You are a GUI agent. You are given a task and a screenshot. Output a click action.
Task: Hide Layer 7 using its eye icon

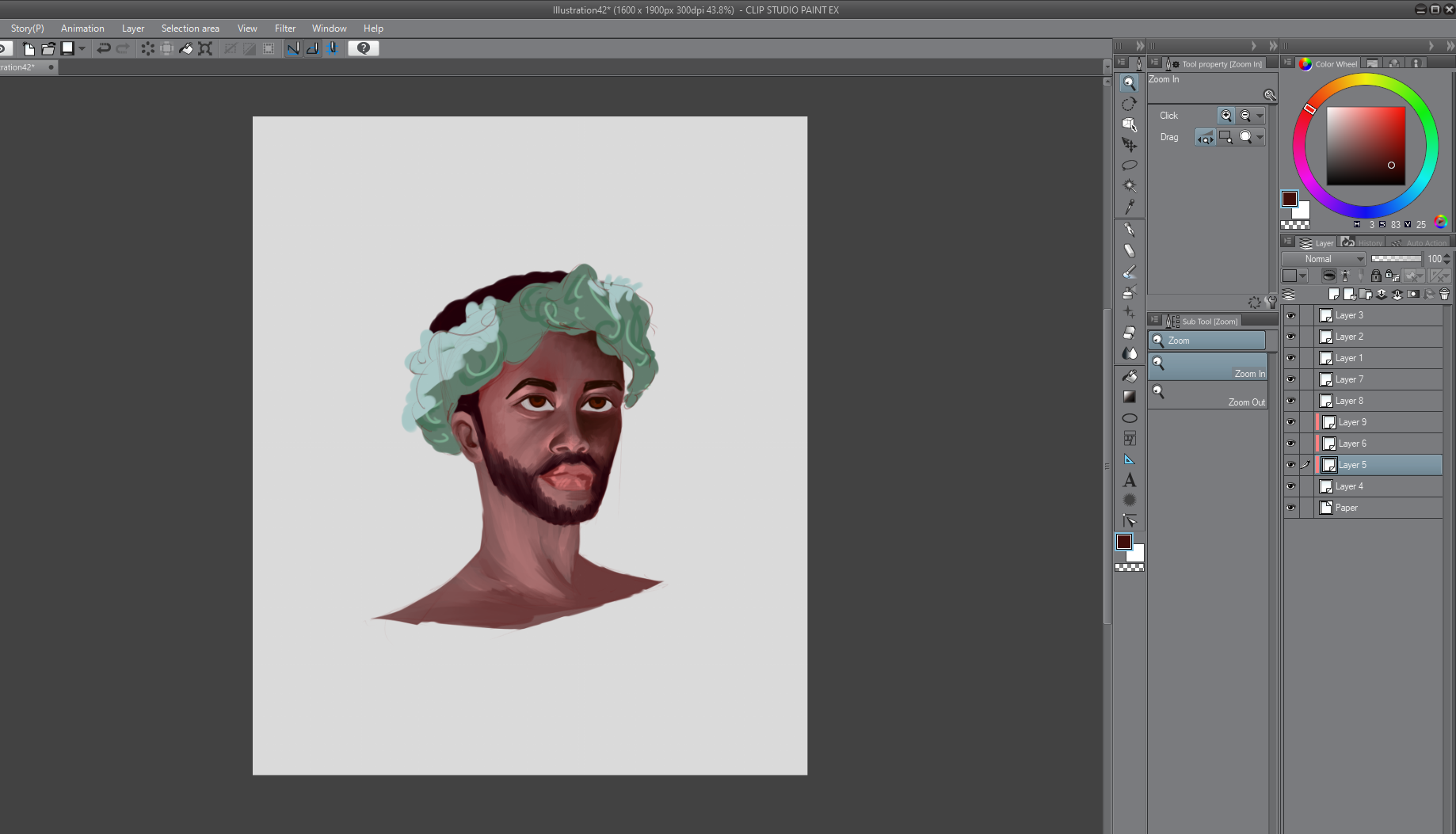(1290, 379)
